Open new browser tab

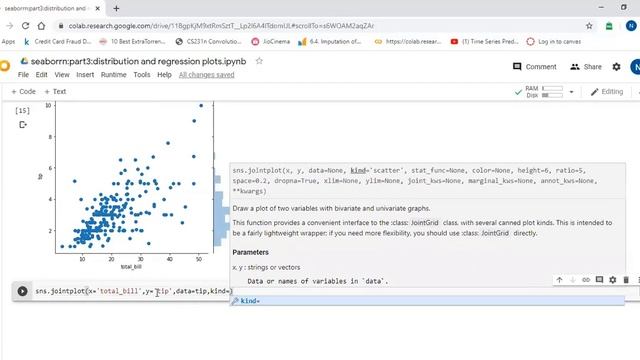[x=116, y=8]
